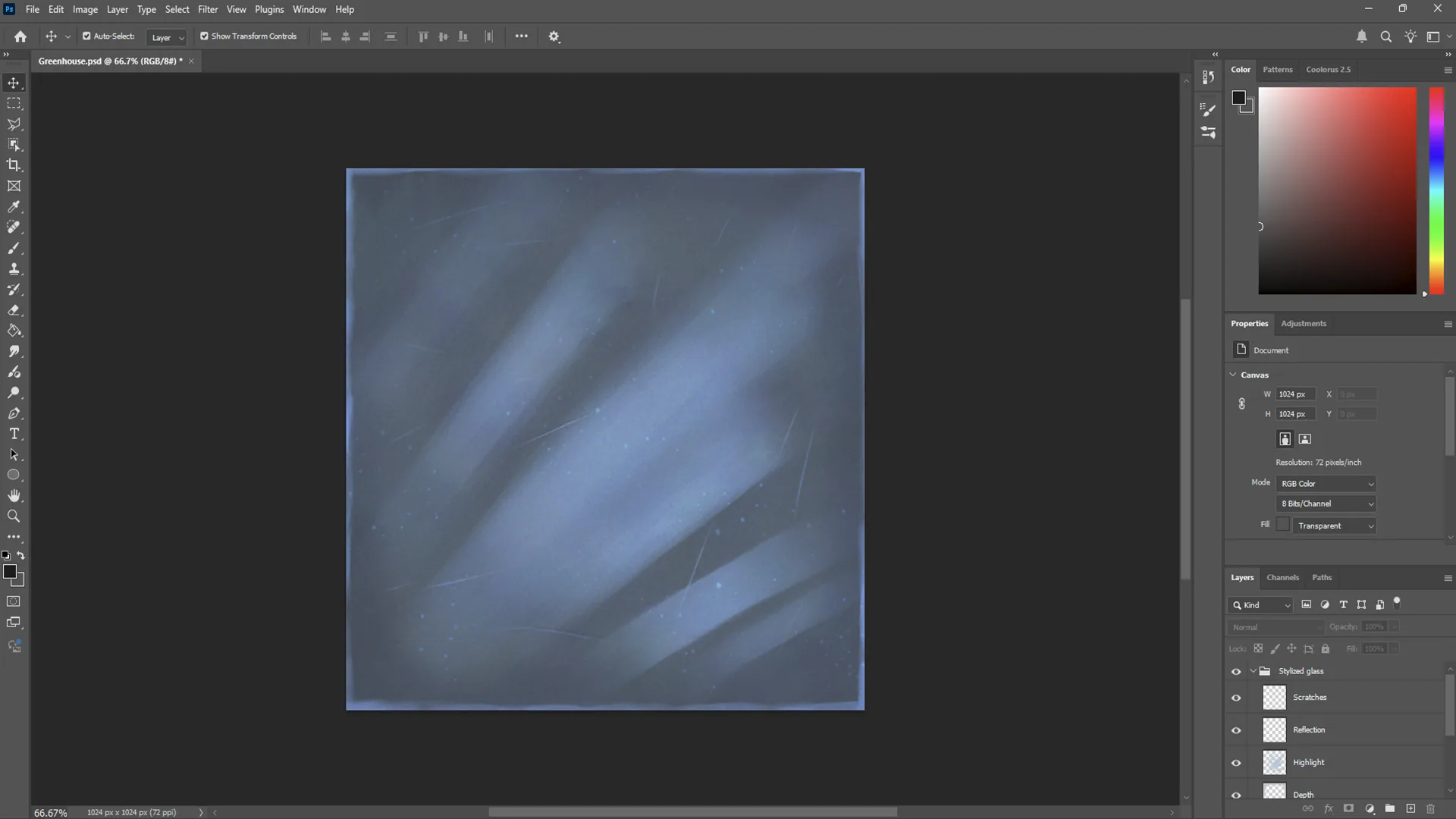The height and width of the screenshot is (819, 1456).
Task: Open the RGB Color mode dropdown
Action: pyautogui.click(x=1326, y=484)
